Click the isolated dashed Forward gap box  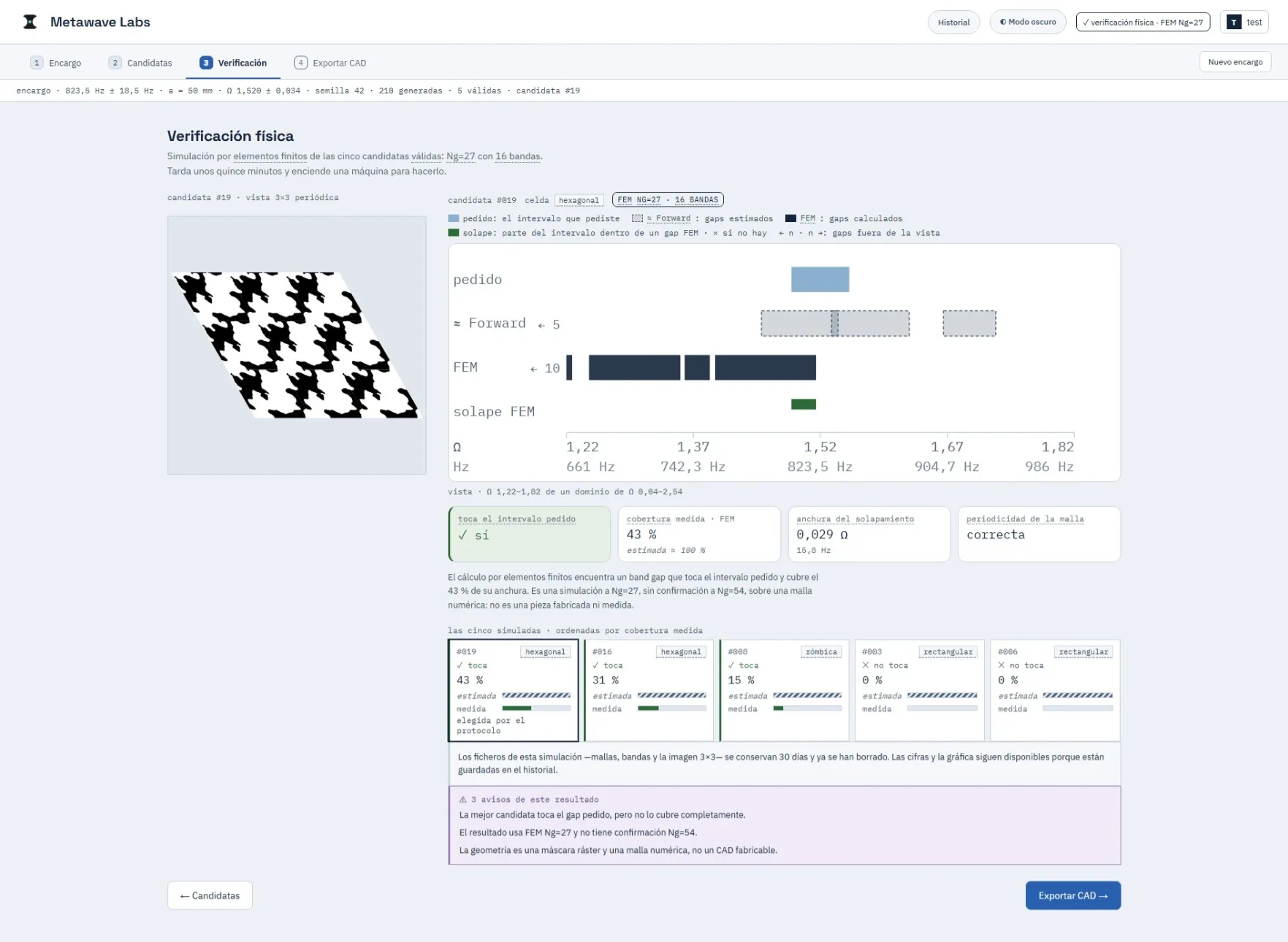click(969, 323)
